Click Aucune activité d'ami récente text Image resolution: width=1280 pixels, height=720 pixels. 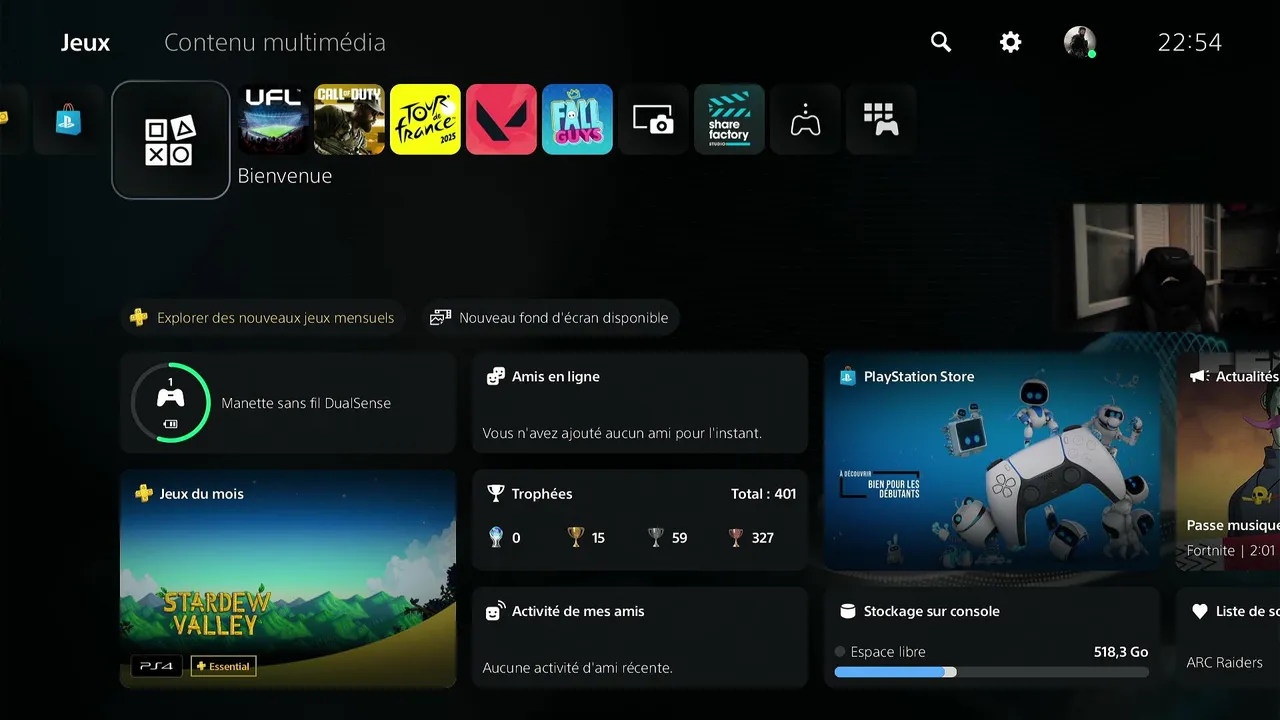(577, 668)
